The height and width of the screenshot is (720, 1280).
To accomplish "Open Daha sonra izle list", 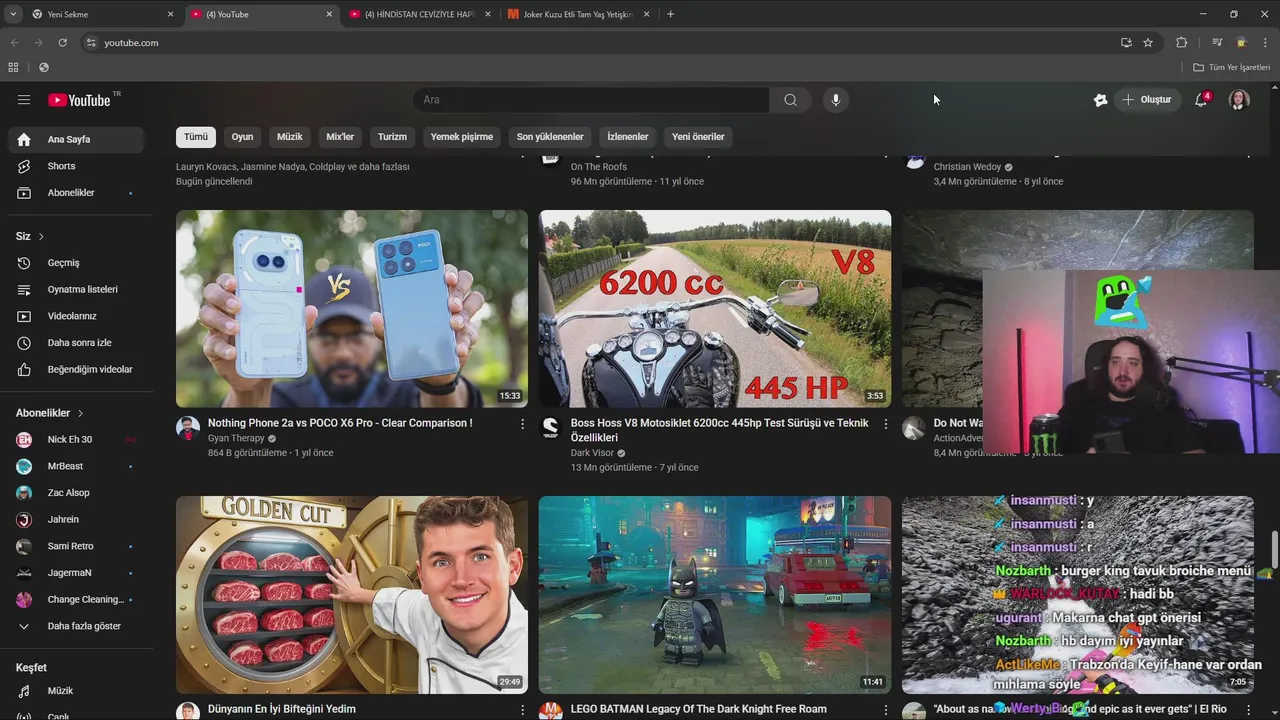I will click(76, 343).
